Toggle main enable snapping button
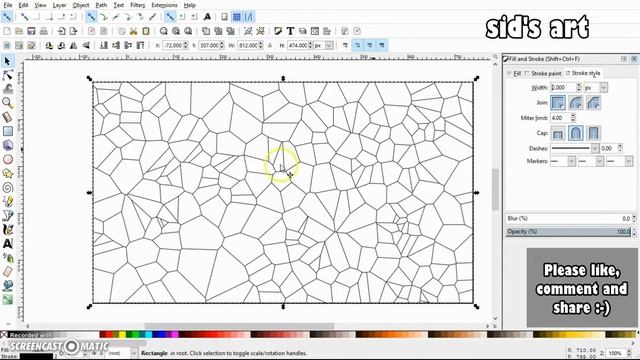 point(7,17)
